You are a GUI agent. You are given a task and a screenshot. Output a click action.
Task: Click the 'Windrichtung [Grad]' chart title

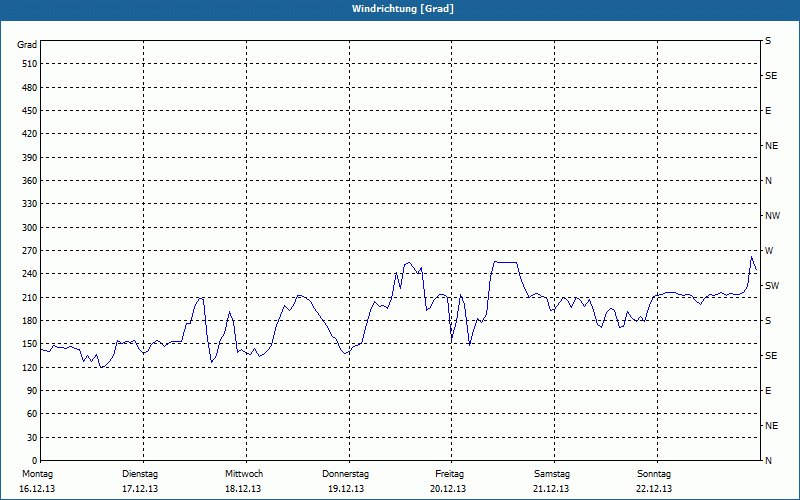click(403, 9)
